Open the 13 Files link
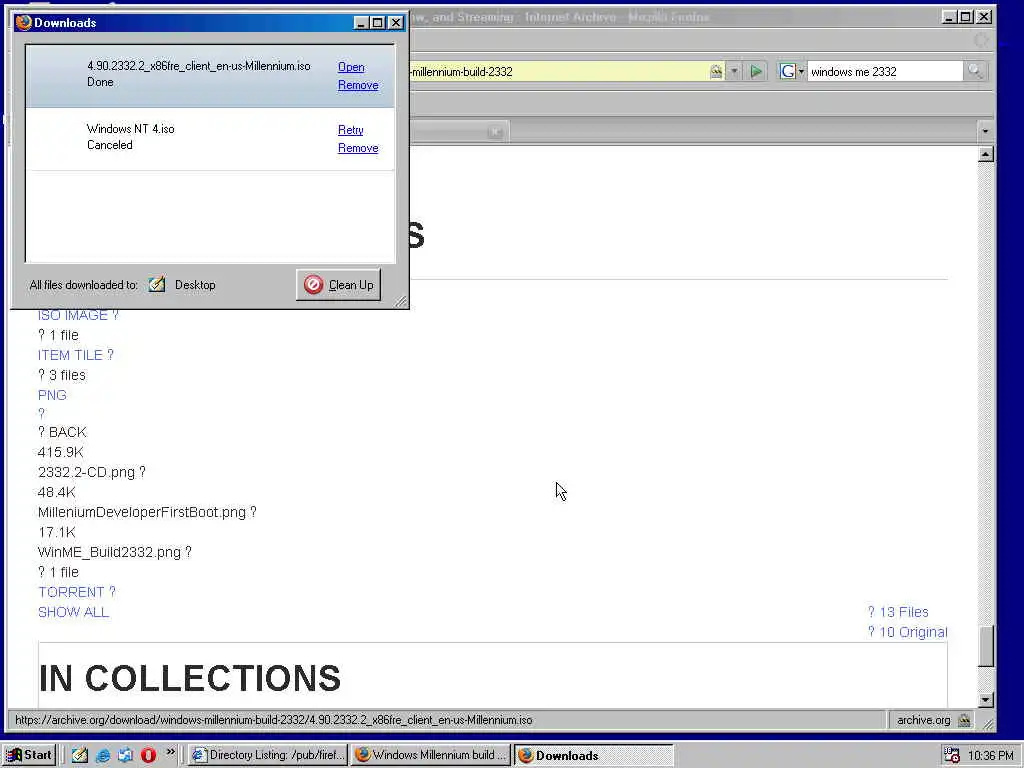 click(x=898, y=612)
